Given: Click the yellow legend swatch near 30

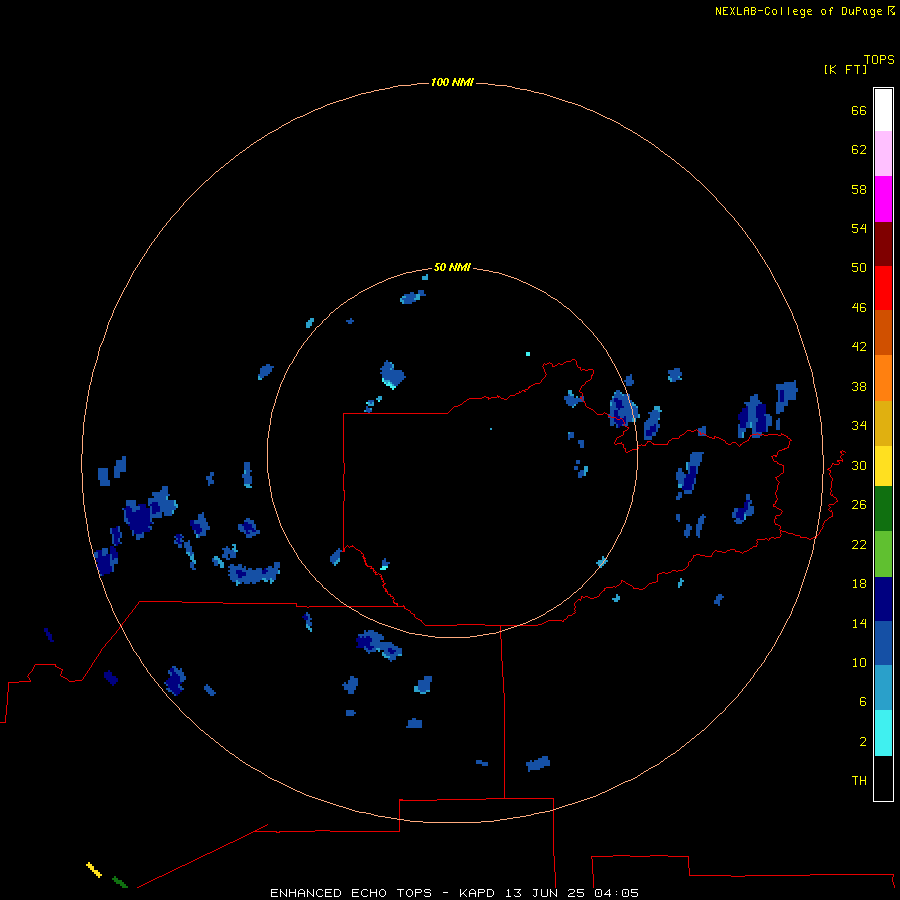Looking at the screenshot, I should (883, 465).
